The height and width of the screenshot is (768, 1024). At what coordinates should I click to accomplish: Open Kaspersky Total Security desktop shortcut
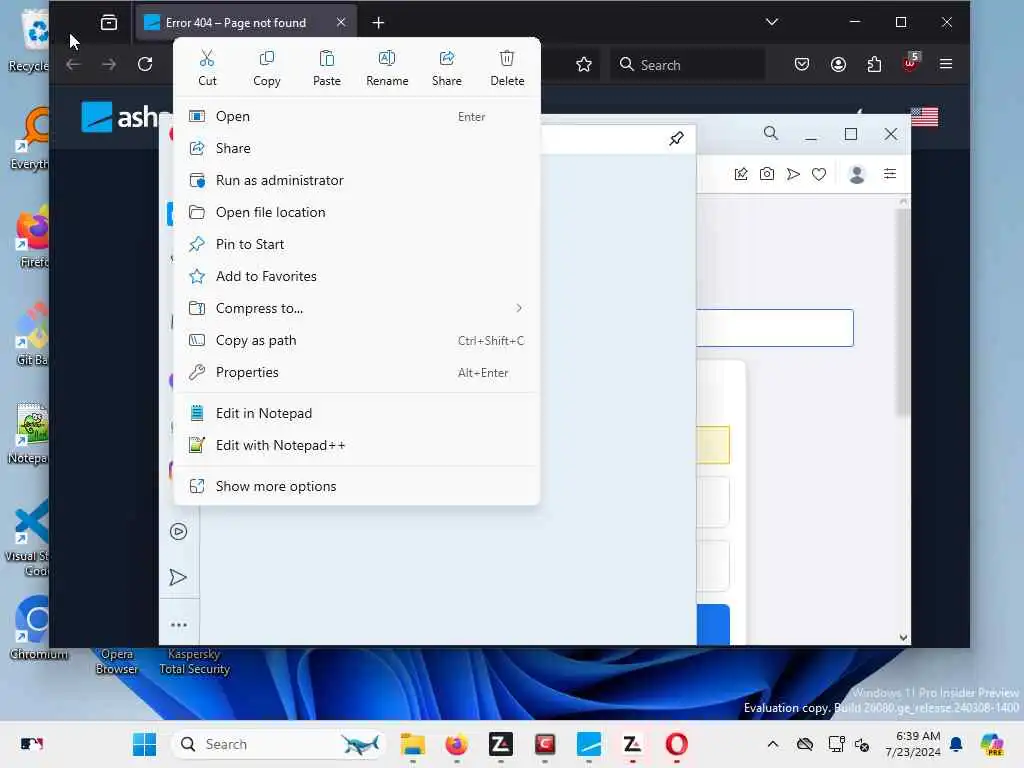pyautogui.click(x=195, y=662)
